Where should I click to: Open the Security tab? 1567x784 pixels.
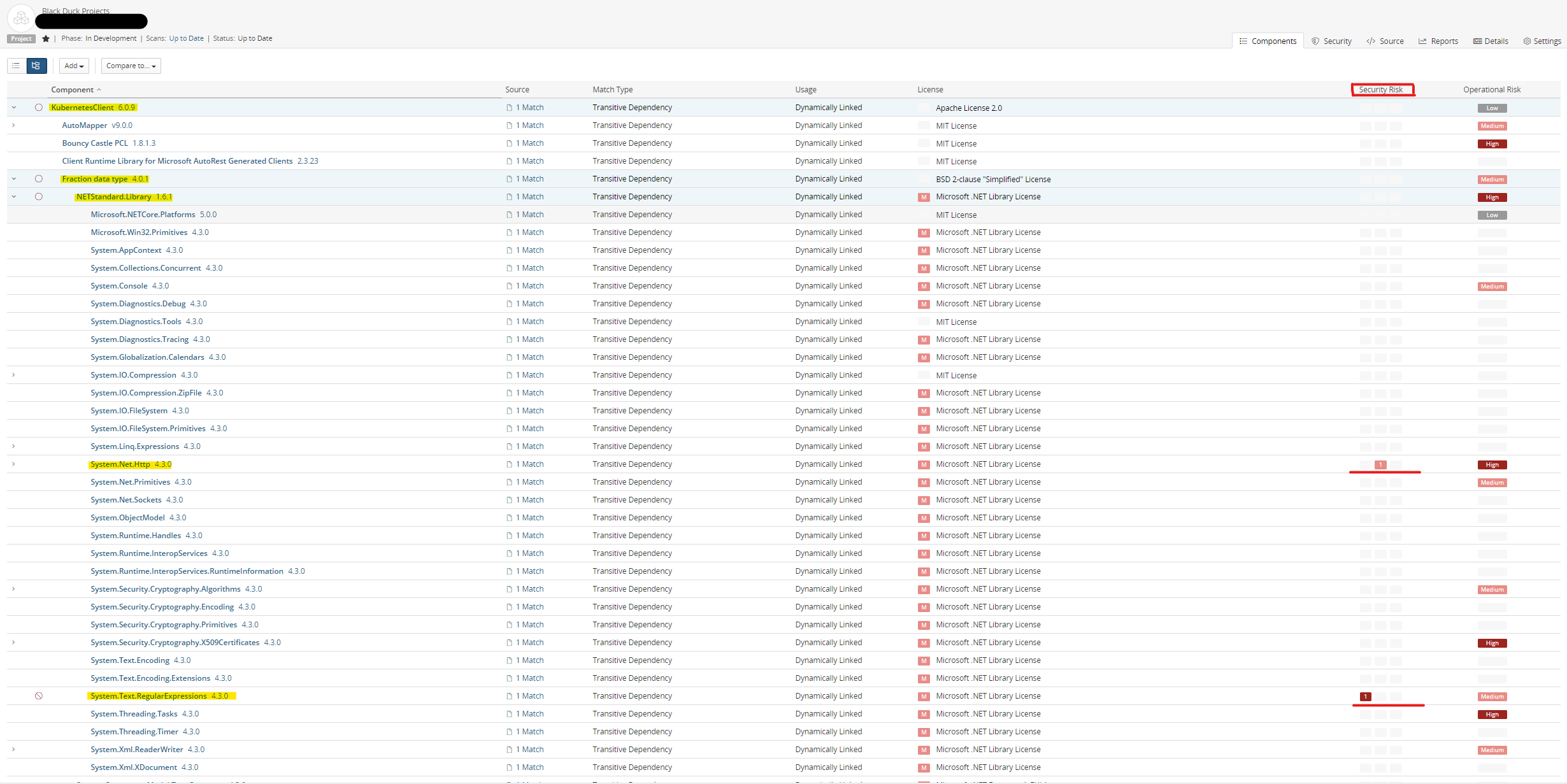1331,41
